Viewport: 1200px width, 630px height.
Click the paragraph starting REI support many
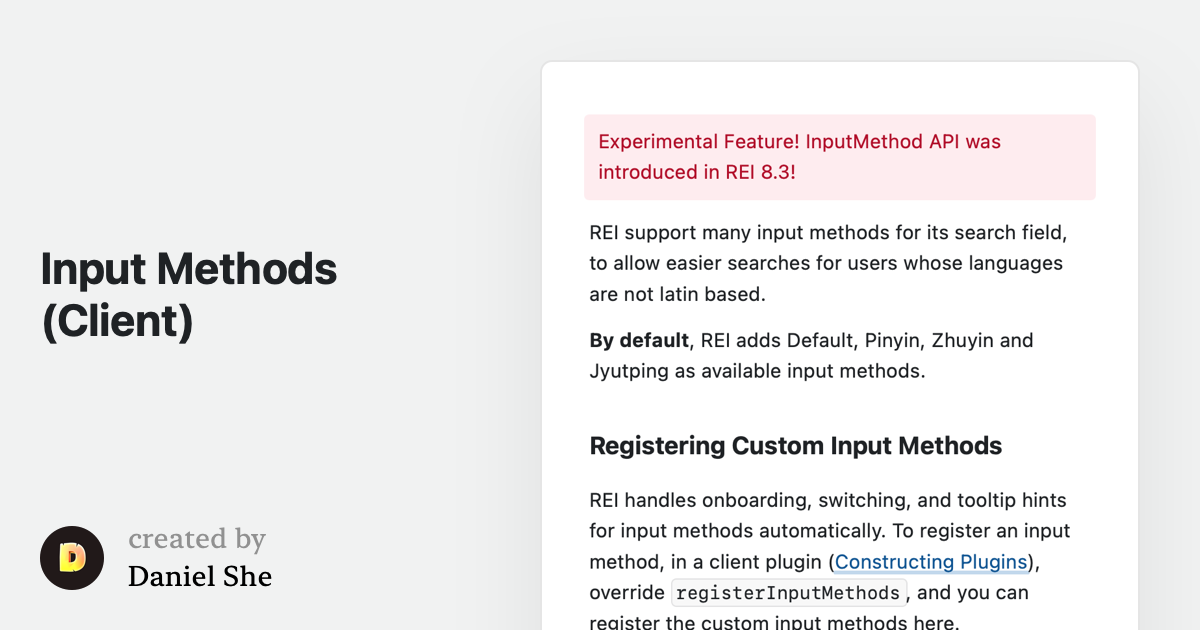828,264
